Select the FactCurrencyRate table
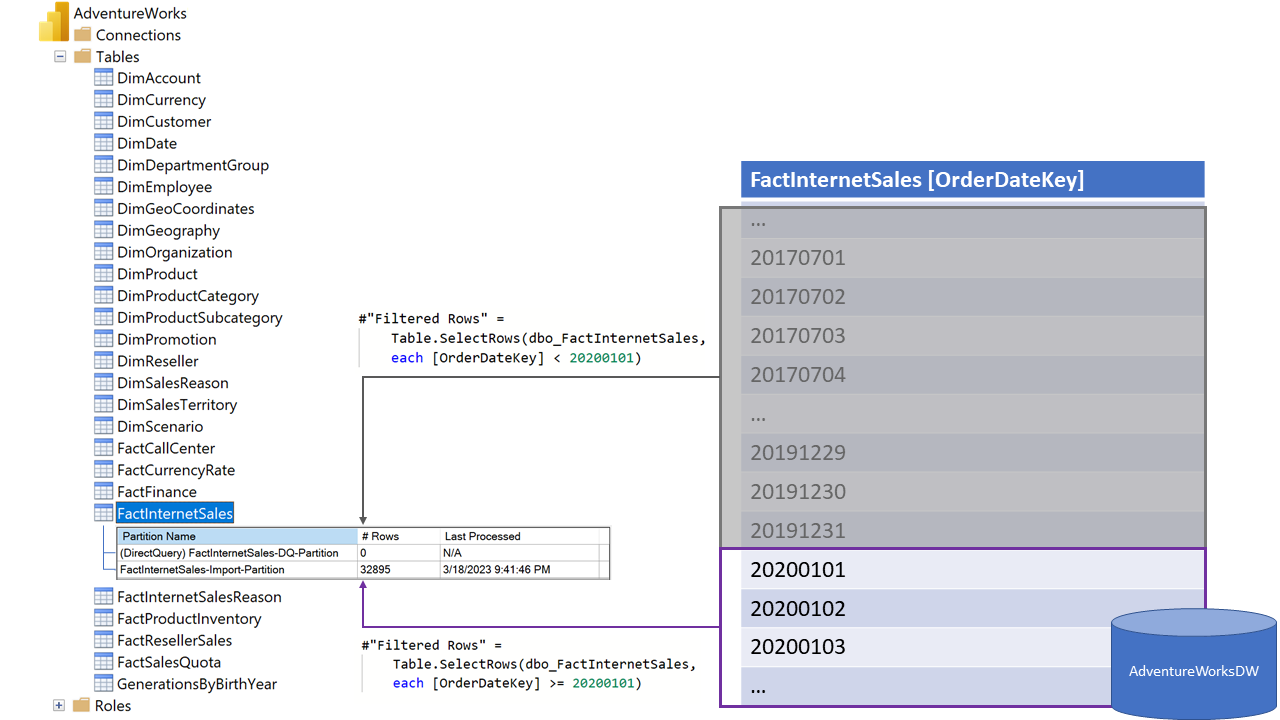Screen dimensions: 1280x720 click(176, 470)
